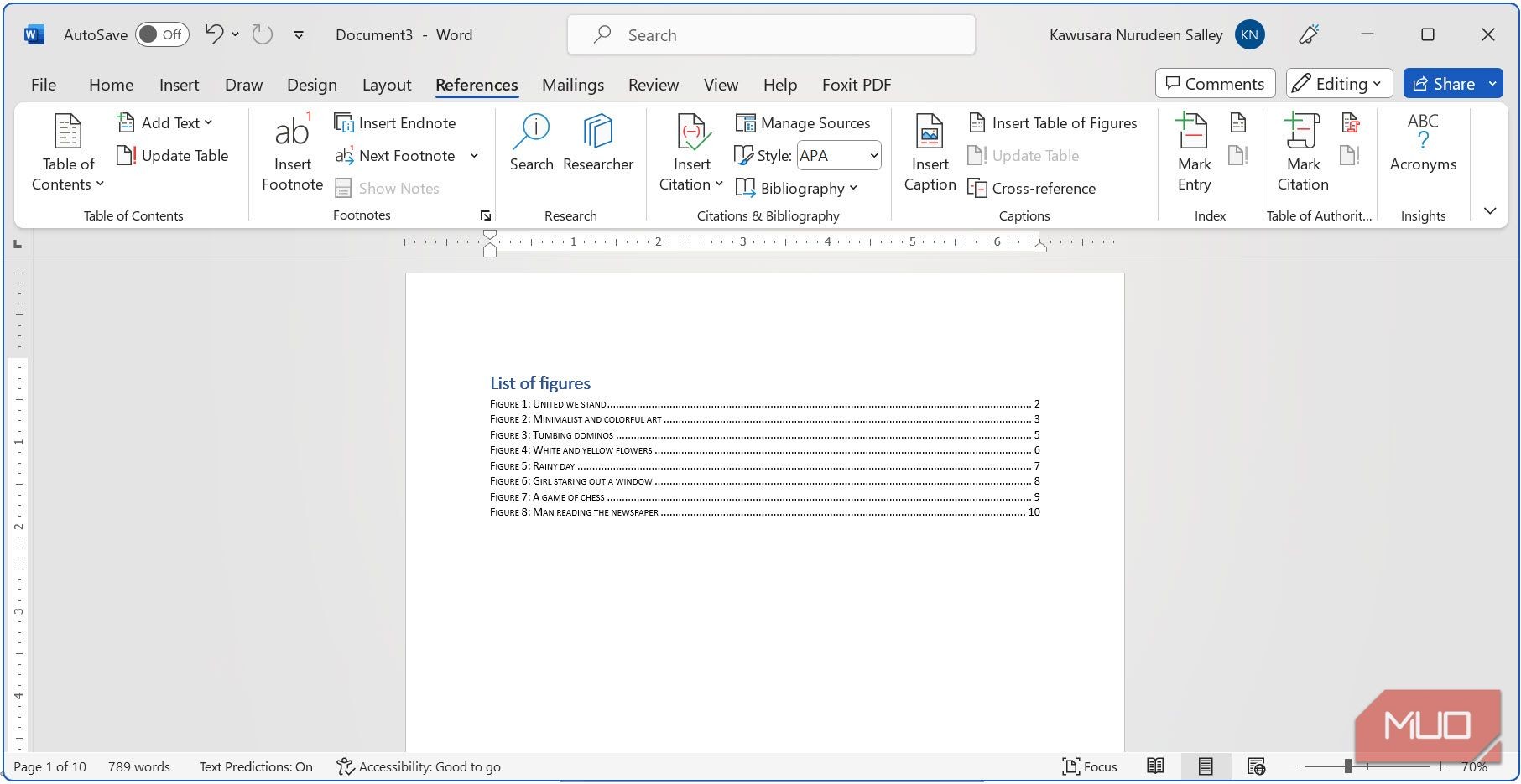Click Insert Index icon
This screenshot has height=784, width=1521.
(x=1238, y=122)
